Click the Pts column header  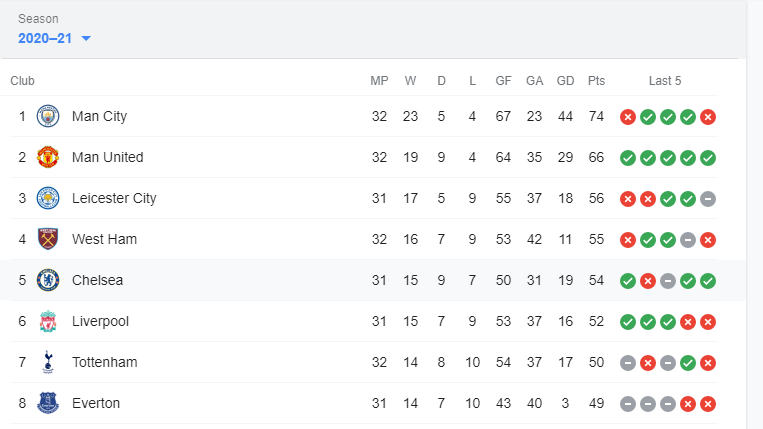pos(596,81)
